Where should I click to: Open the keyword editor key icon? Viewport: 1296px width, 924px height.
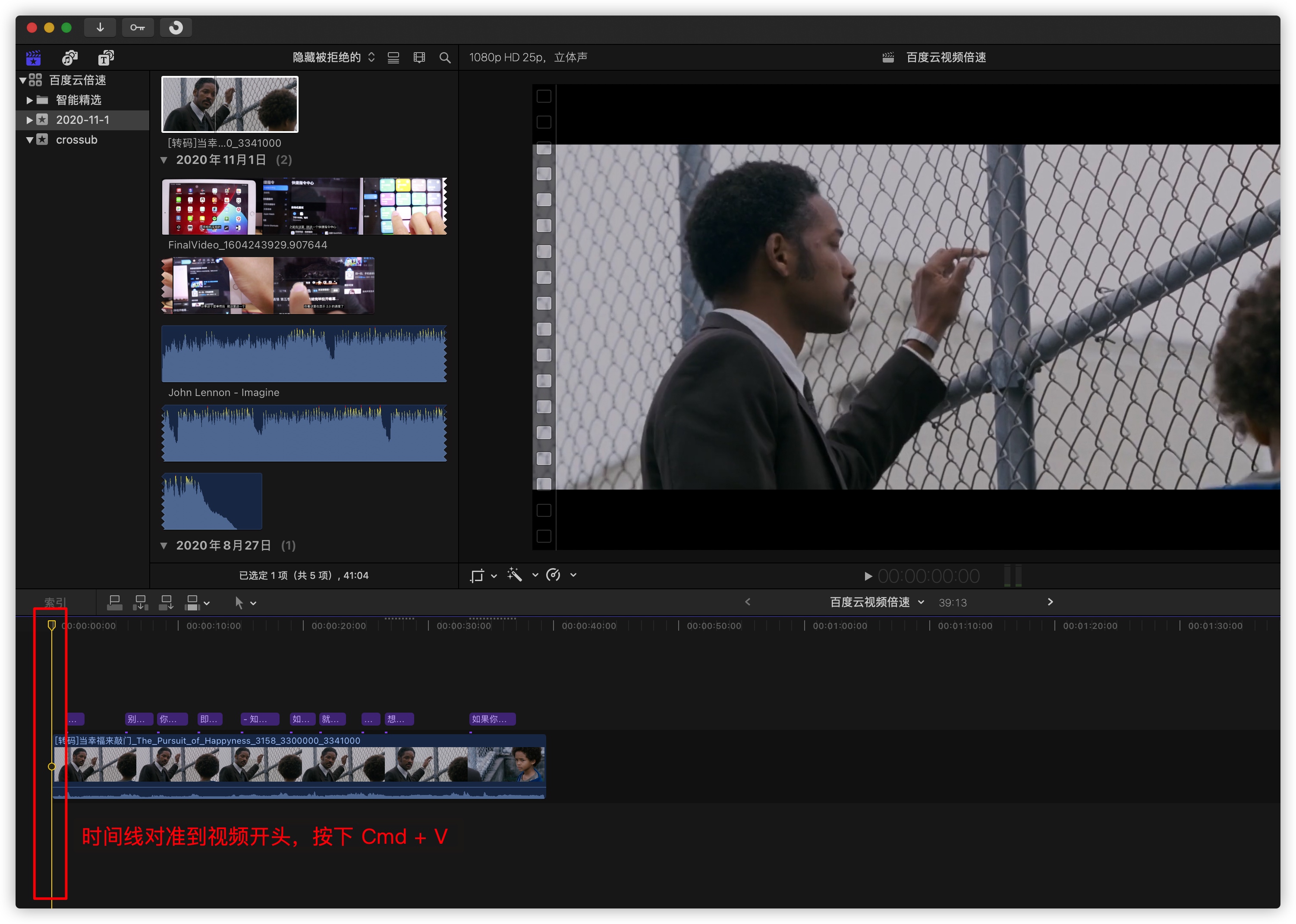tap(137, 27)
